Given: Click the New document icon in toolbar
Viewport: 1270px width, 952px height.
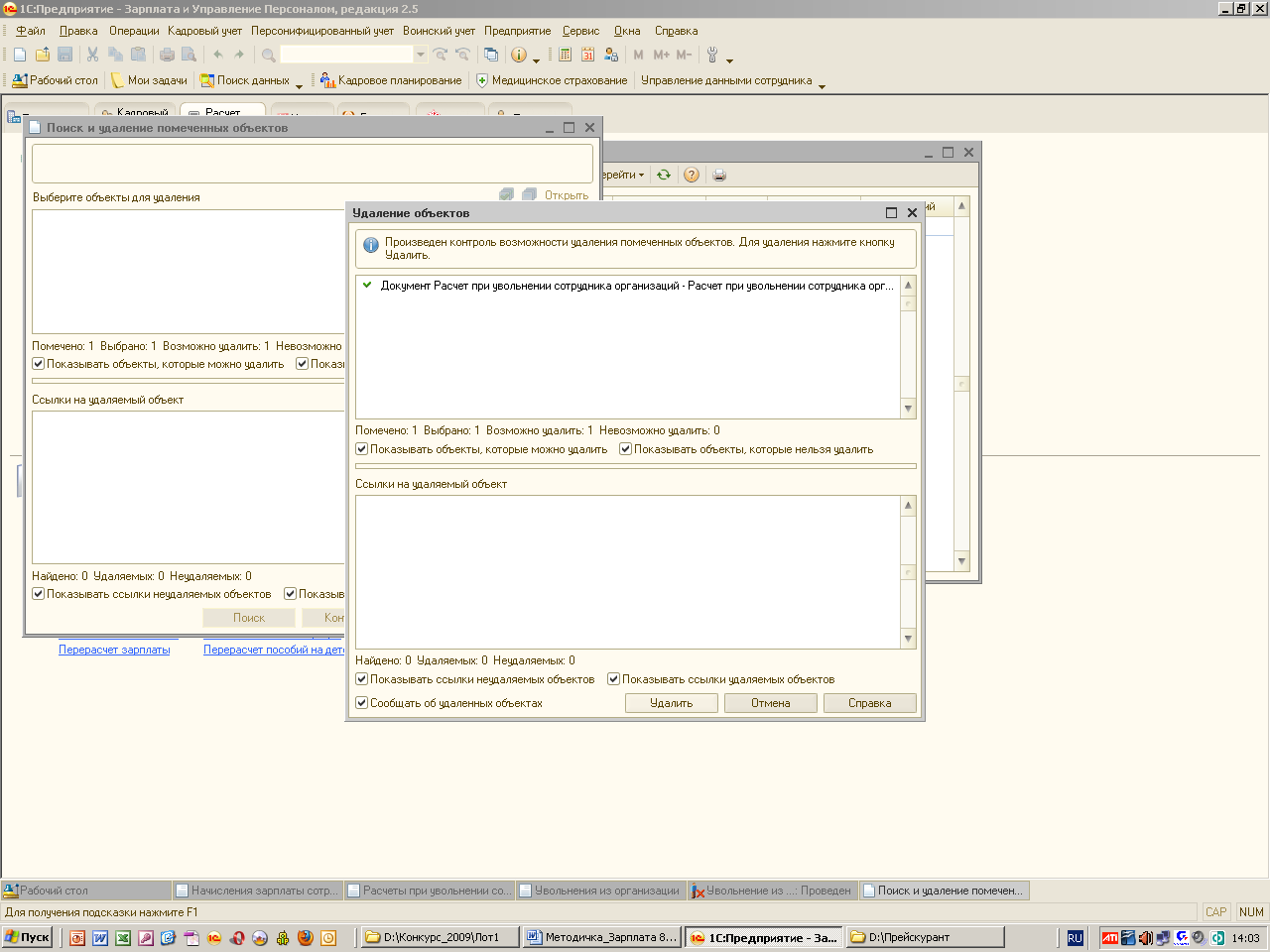Looking at the screenshot, I should coord(20,55).
